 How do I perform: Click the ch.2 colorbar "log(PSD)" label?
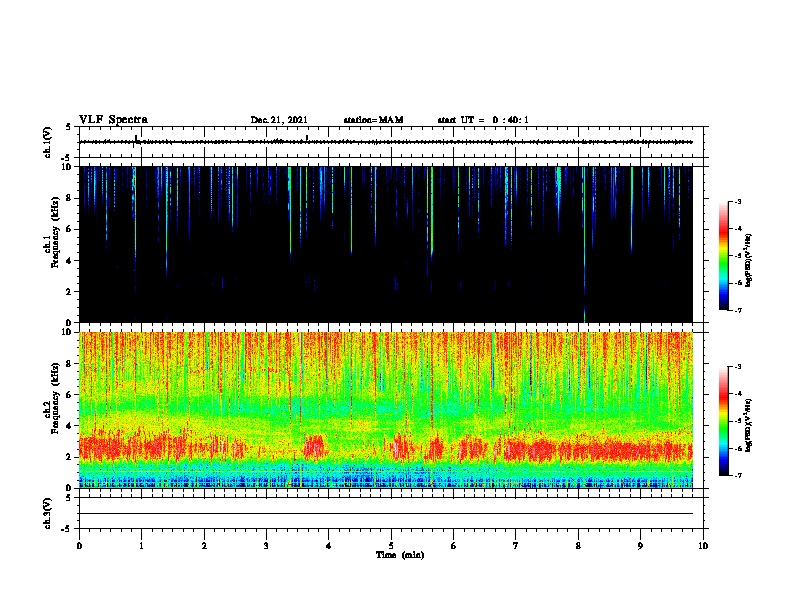(x=748, y=425)
